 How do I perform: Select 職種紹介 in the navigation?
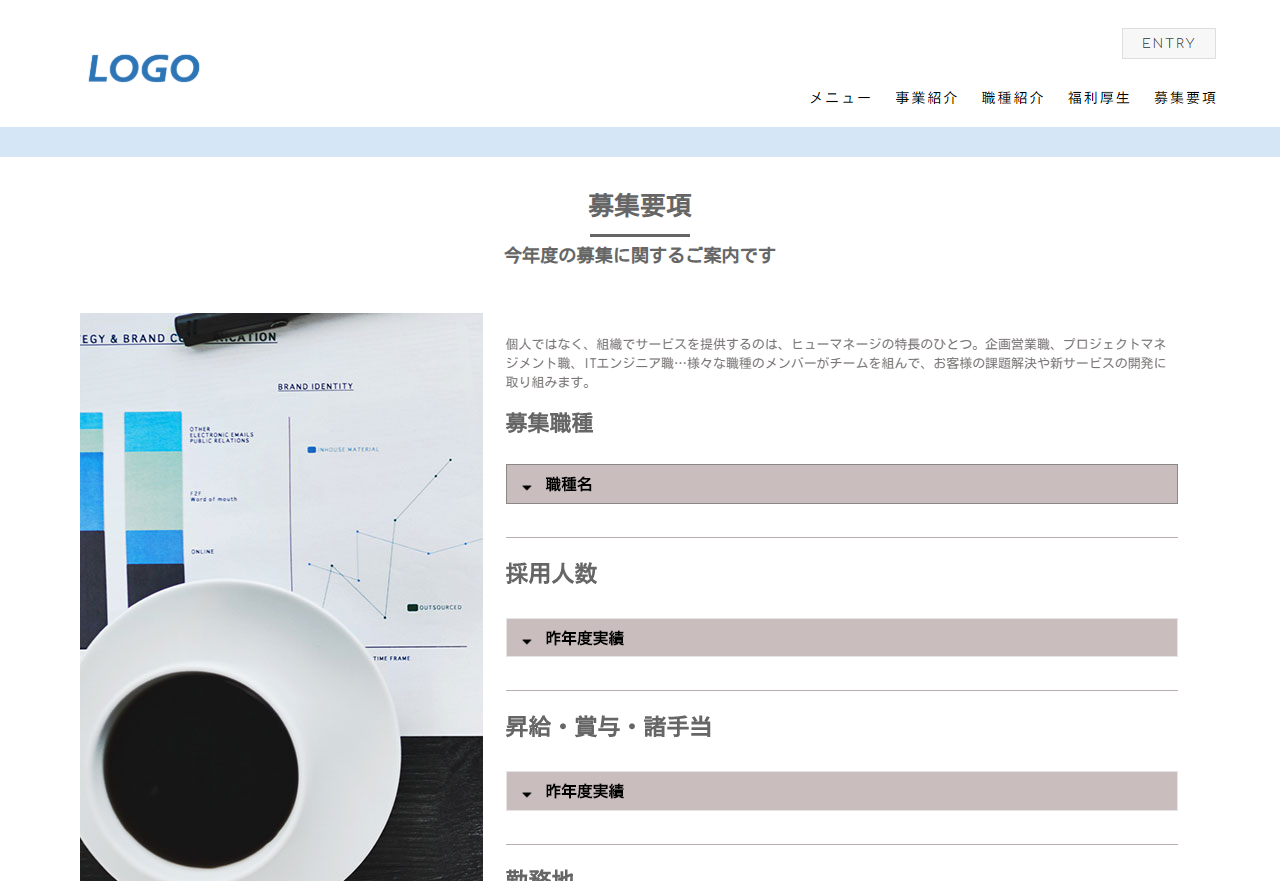click(x=1012, y=98)
